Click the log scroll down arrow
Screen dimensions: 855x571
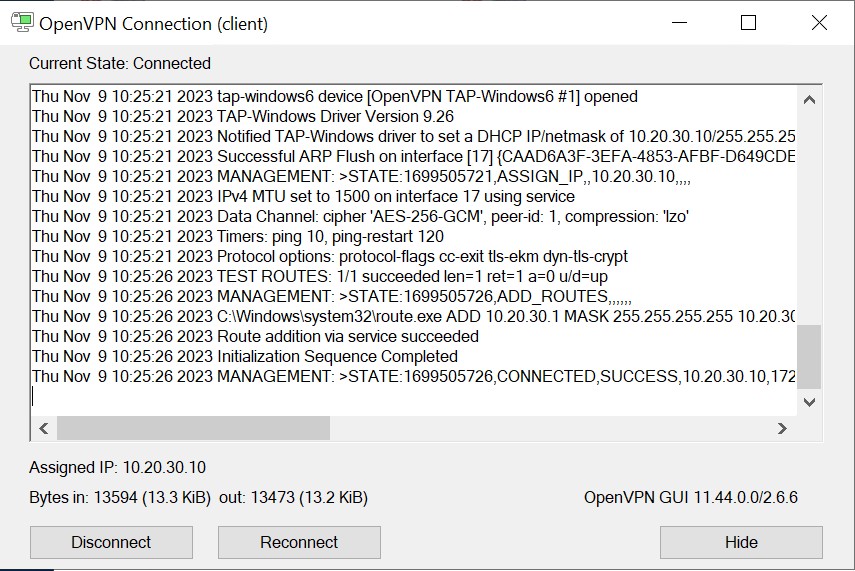point(809,402)
